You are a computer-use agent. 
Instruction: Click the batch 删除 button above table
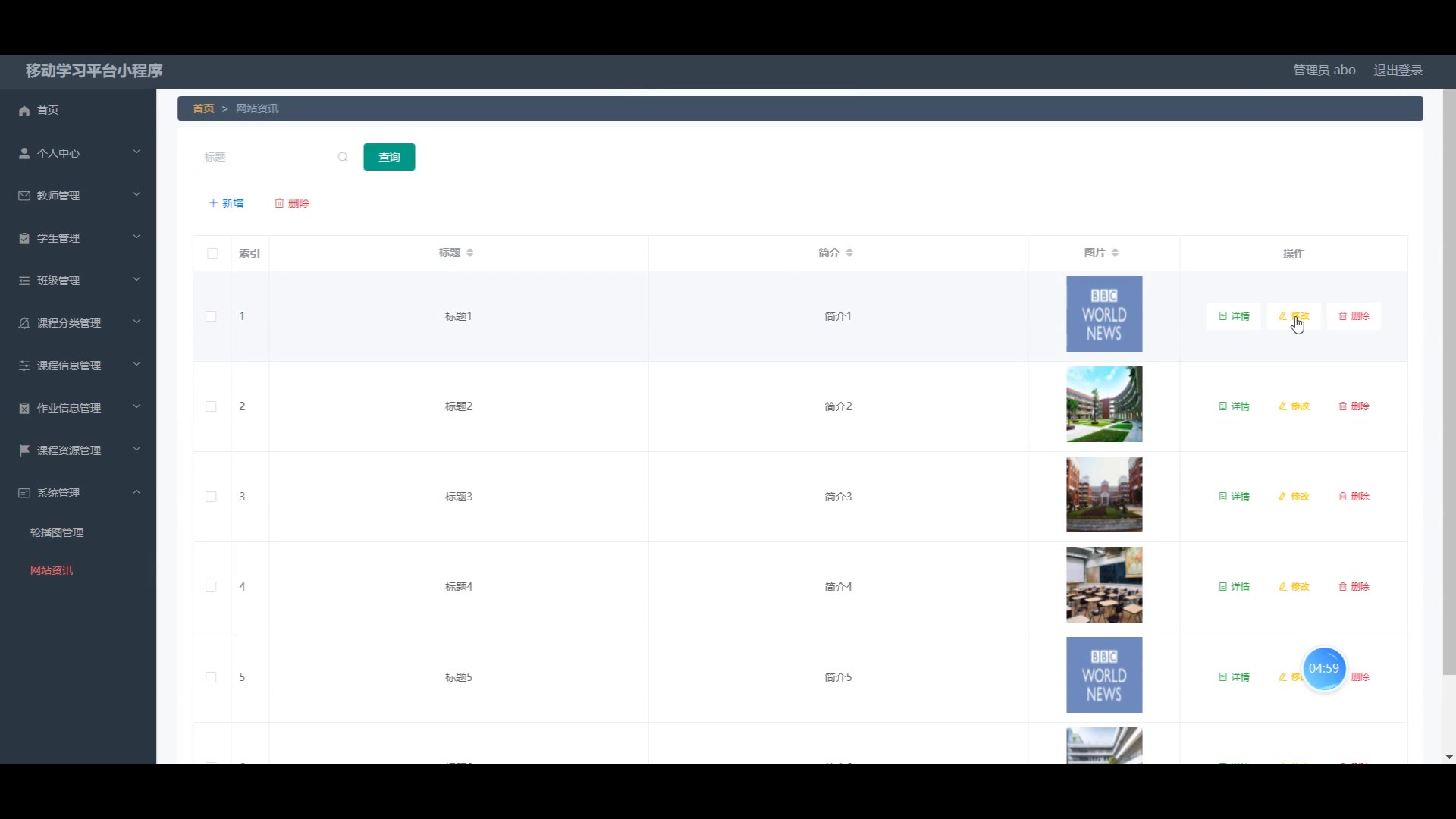[x=292, y=203]
